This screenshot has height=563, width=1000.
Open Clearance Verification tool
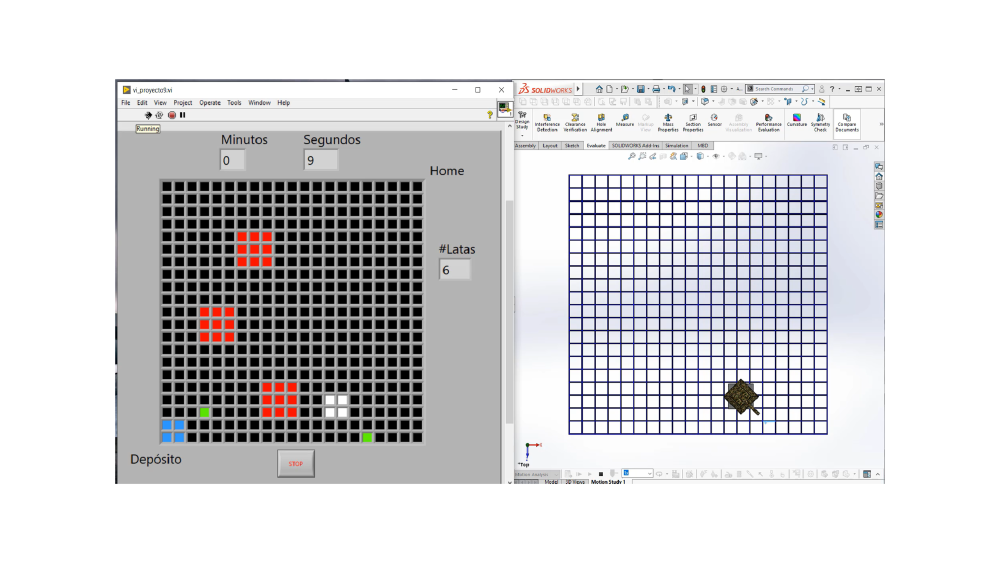pyautogui.click(x=575, y=122)
